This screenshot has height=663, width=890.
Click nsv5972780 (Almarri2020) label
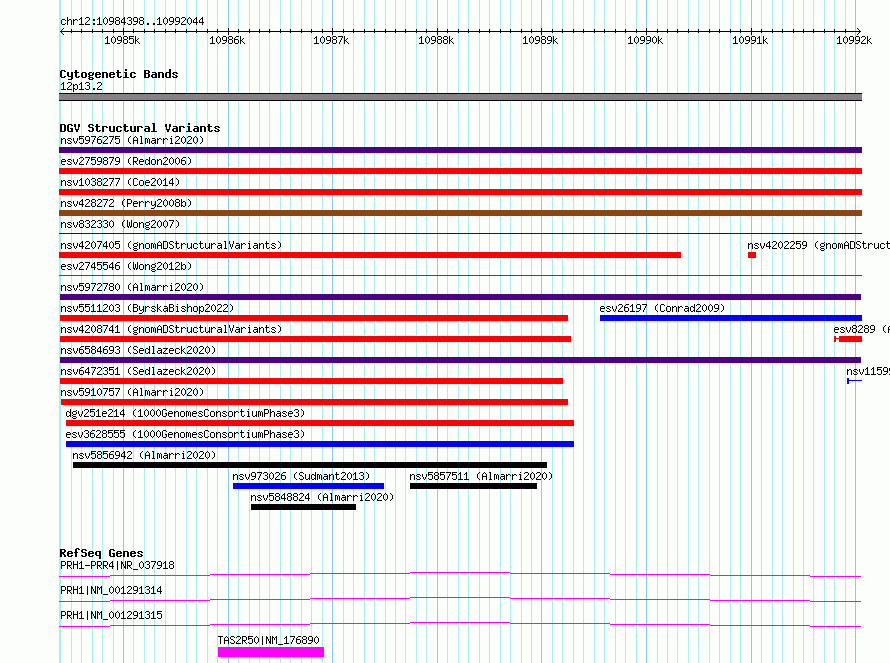[132, 287]
